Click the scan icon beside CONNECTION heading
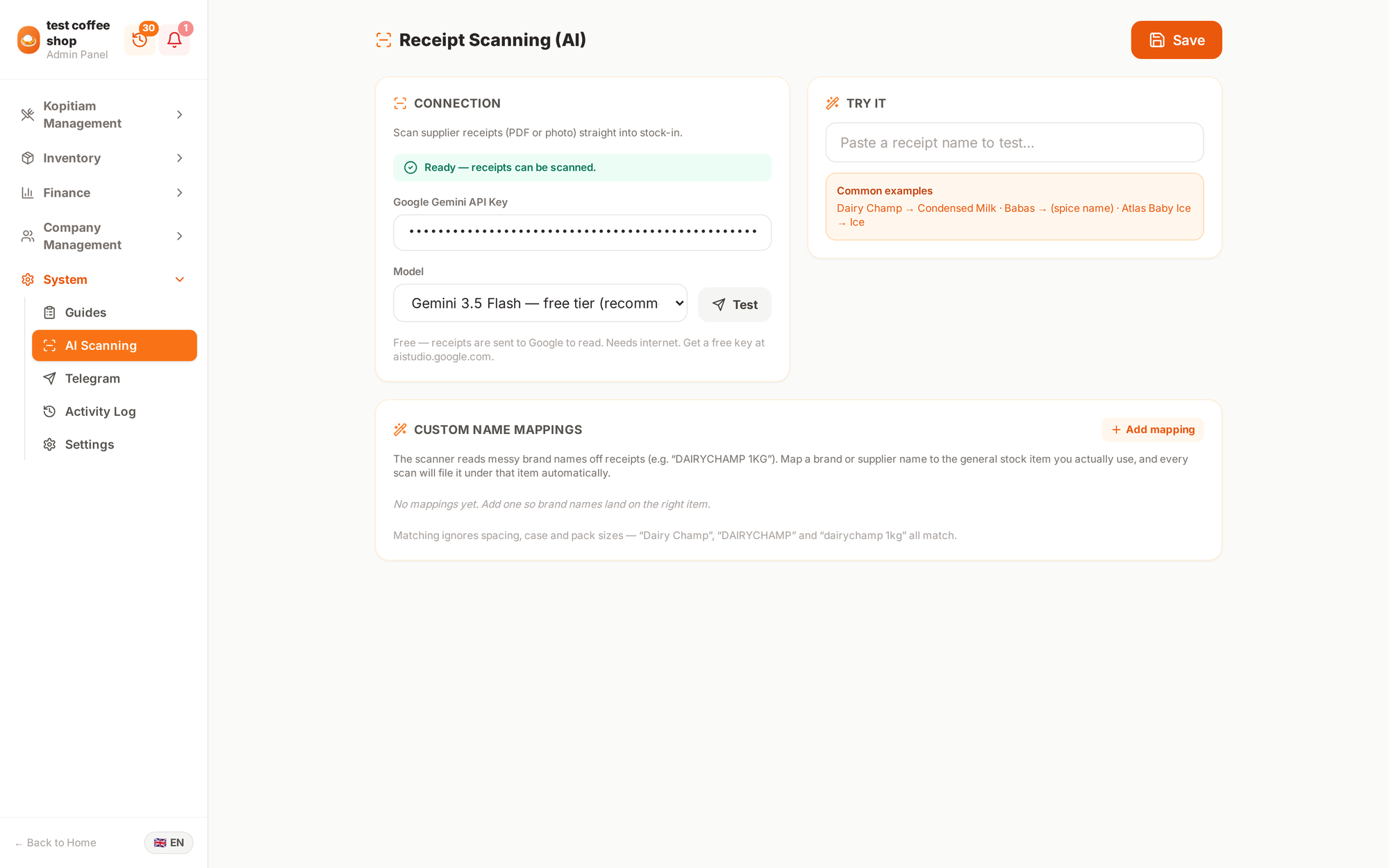 (400, 103)
